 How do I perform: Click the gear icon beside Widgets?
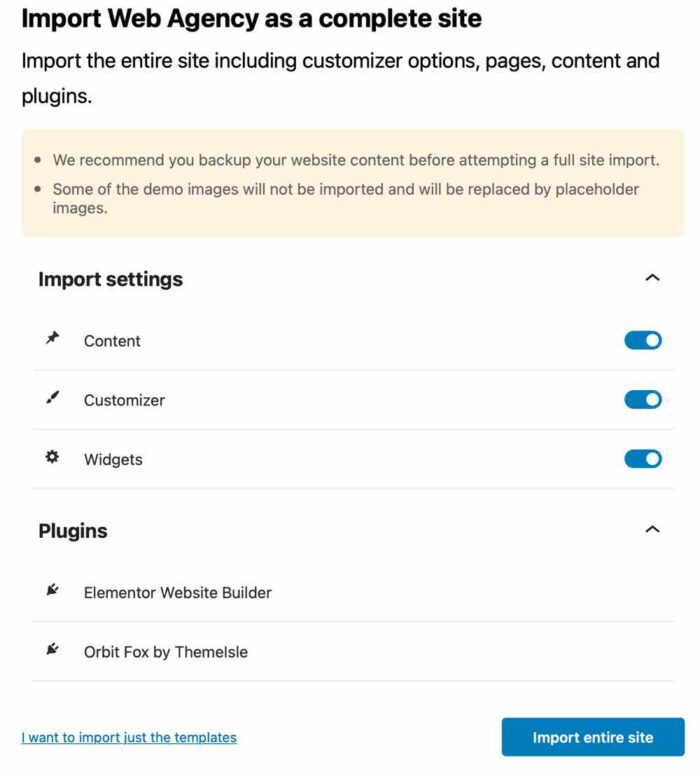click(53, 457)
